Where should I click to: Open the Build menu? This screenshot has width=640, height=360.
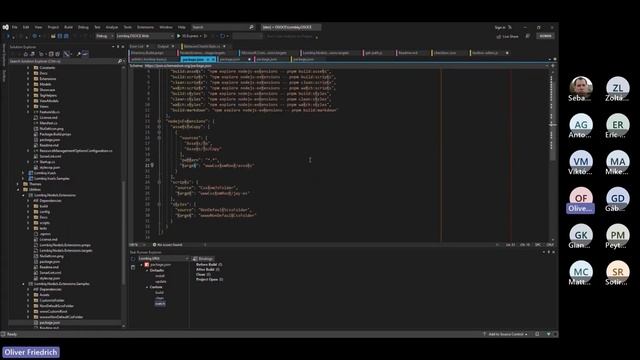pos(68,27)
